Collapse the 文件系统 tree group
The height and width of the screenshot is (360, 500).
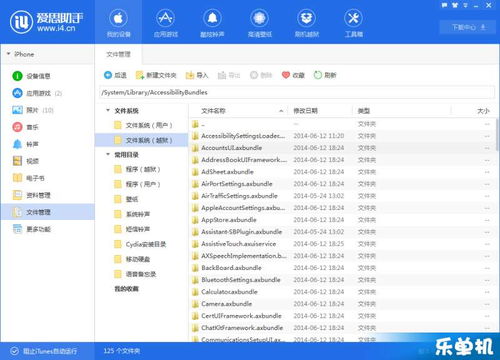[x=108, y=110]
